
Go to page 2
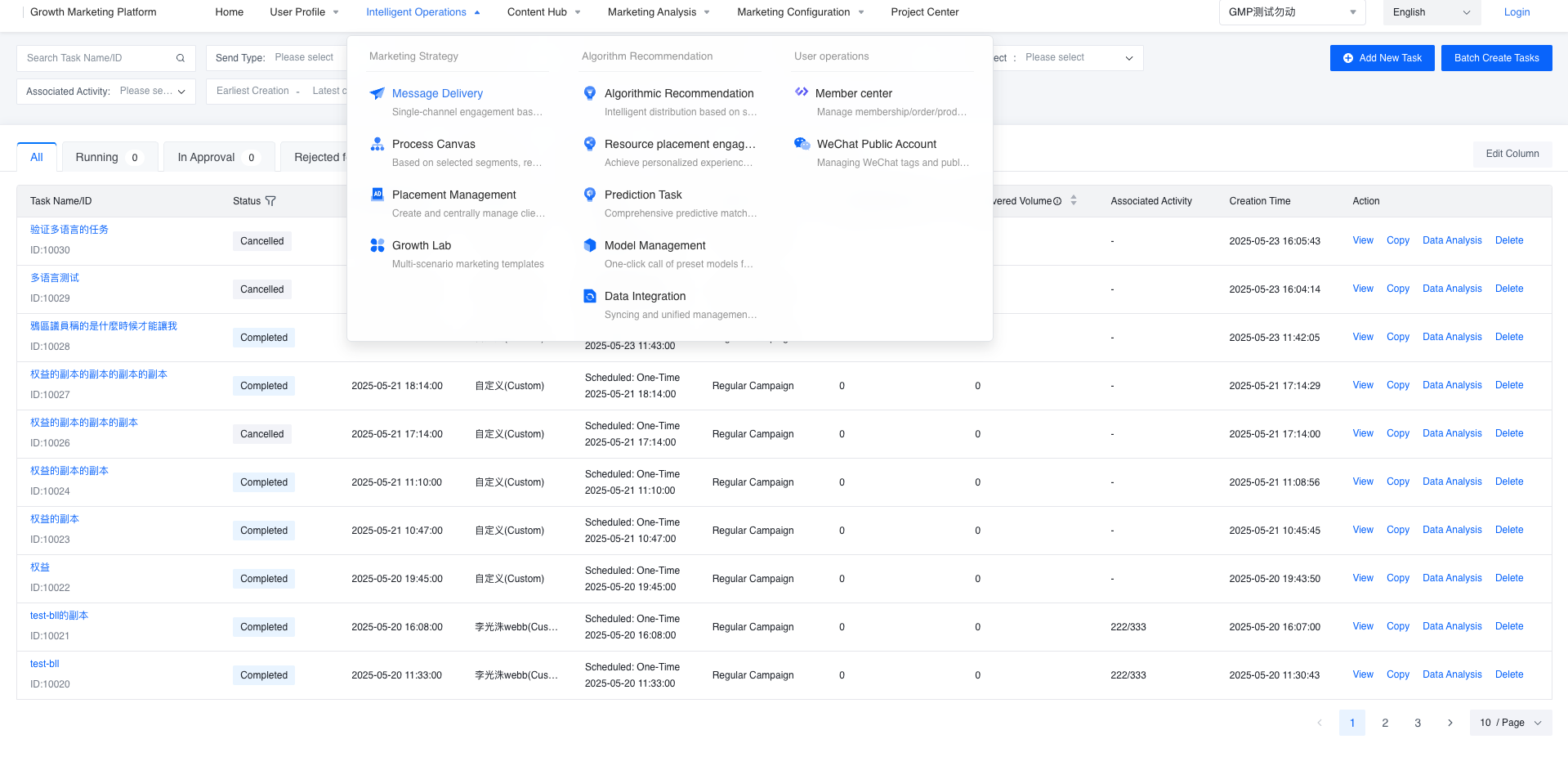[x=1385, y=723]
